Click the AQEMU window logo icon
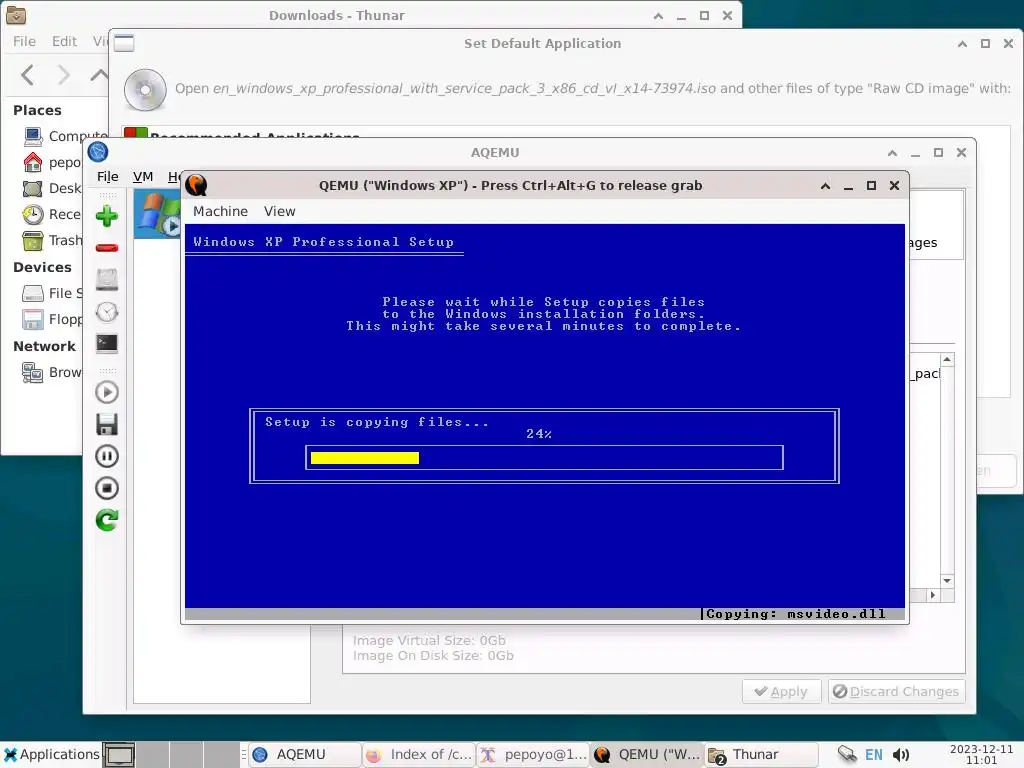This screenshot has width=1024, height=768. click(98, 152)
